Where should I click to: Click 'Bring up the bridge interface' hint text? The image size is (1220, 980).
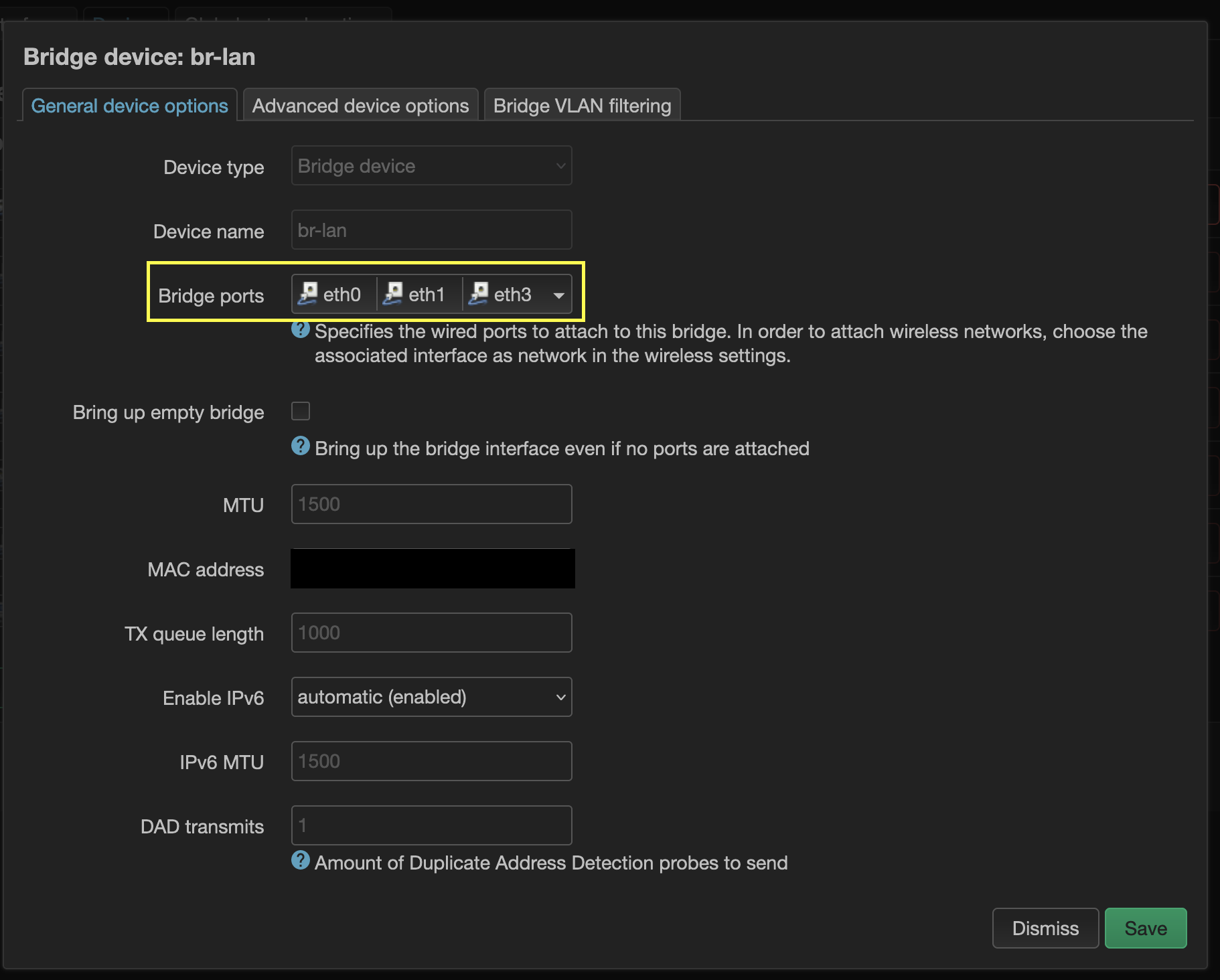point(562,448)
